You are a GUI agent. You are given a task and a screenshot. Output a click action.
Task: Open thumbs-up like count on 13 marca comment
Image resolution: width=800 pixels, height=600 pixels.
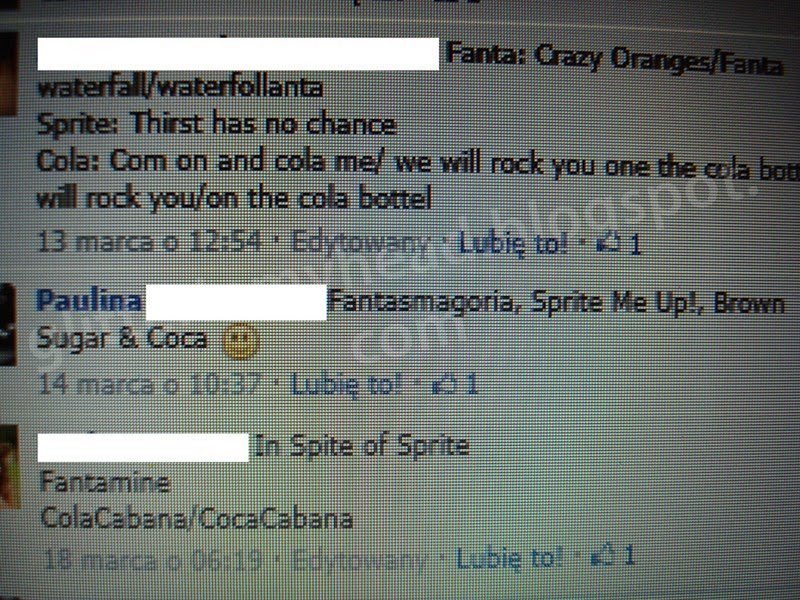618,244
